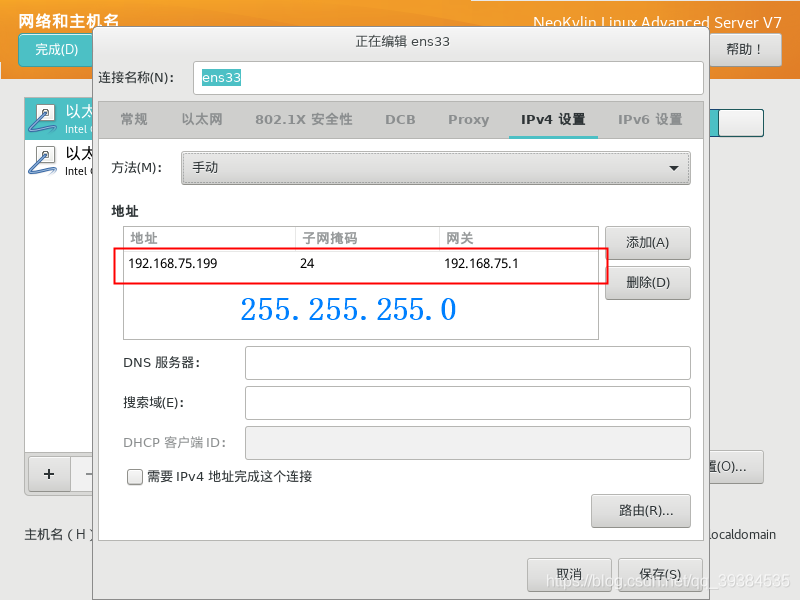Click the 完成(D) done button
This screenshot has height=600, width=800.
56,49
